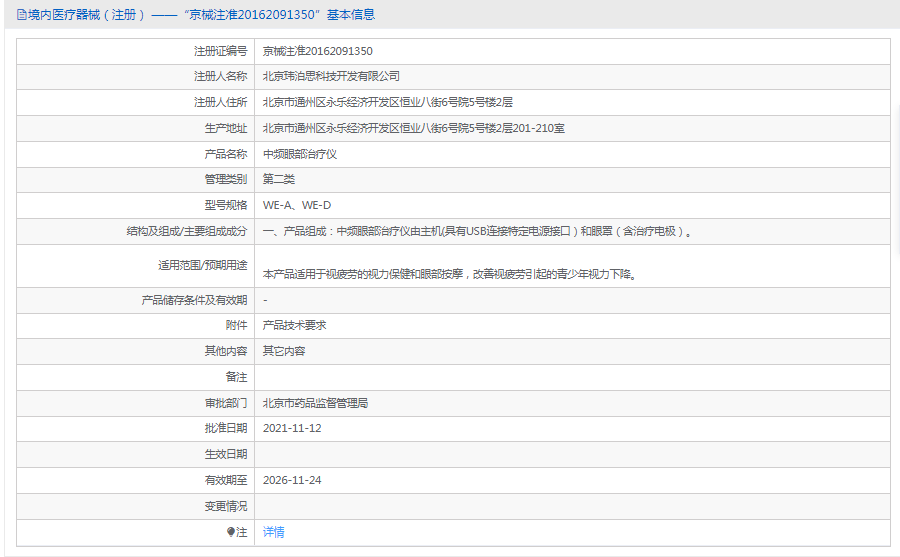Click the 型号规格 label
Screen dimensions: 900x557
point(226,206)
